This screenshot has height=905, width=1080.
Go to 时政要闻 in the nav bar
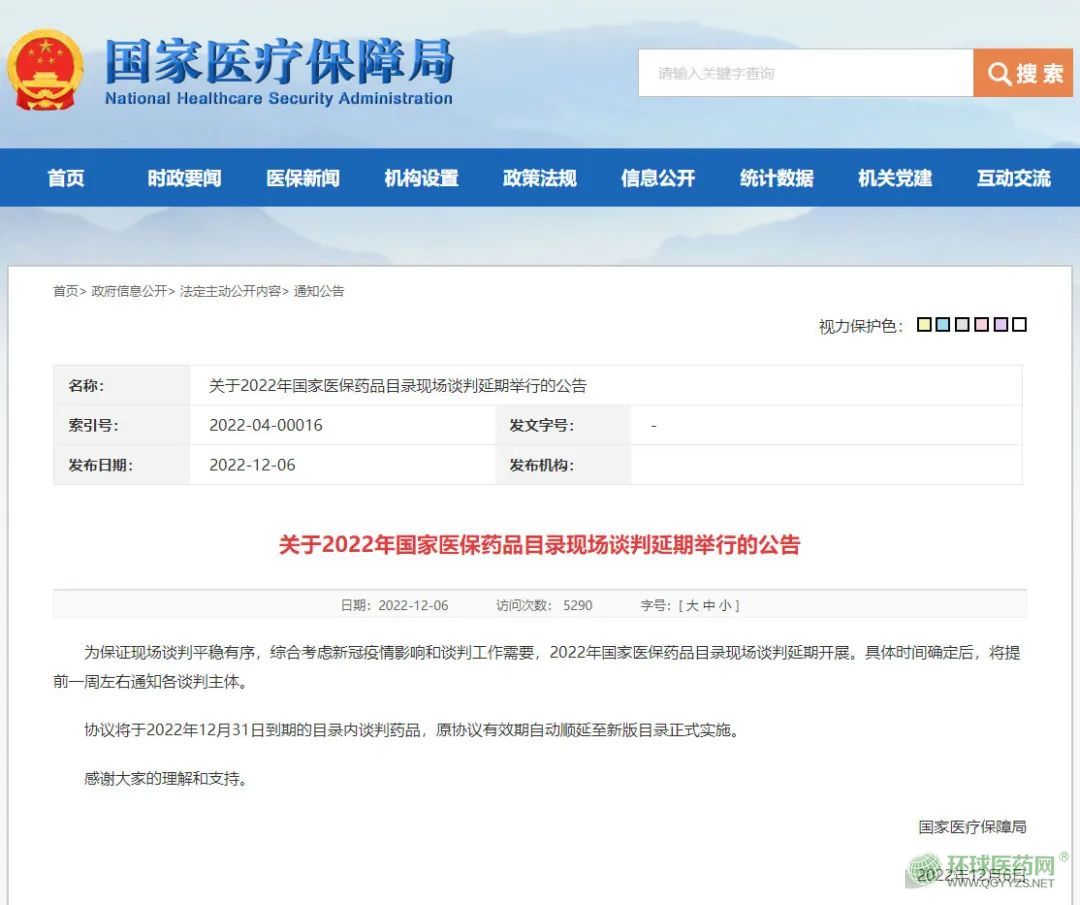[184, 178]
